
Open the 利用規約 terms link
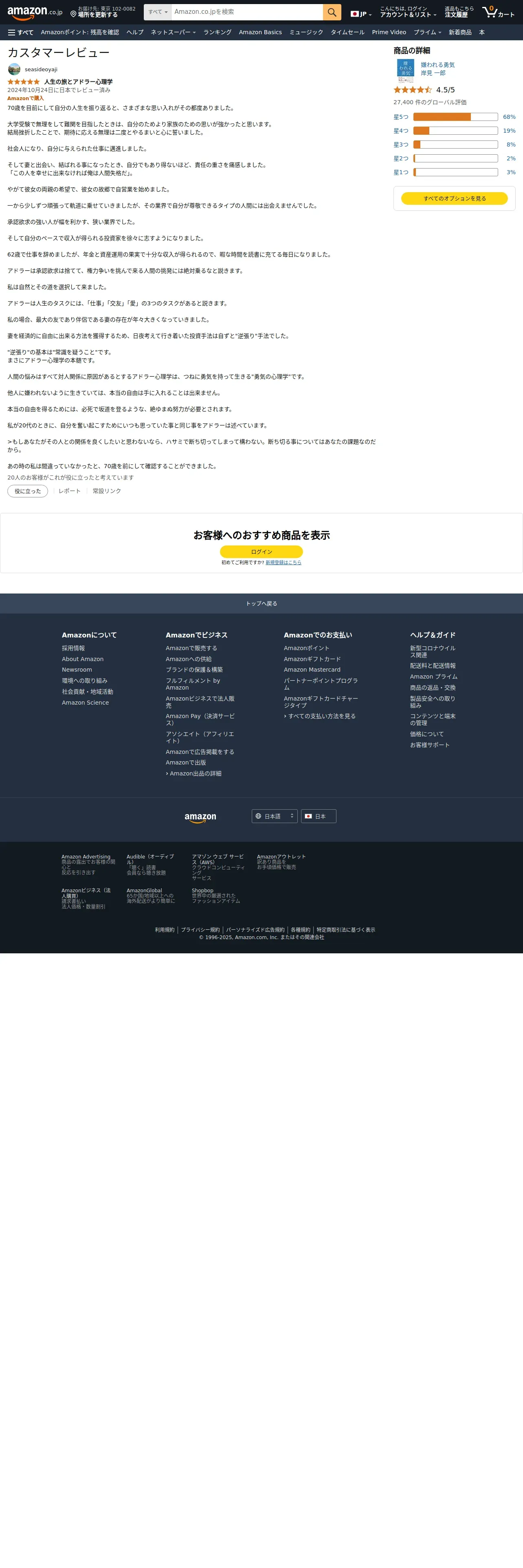[165, 929]
